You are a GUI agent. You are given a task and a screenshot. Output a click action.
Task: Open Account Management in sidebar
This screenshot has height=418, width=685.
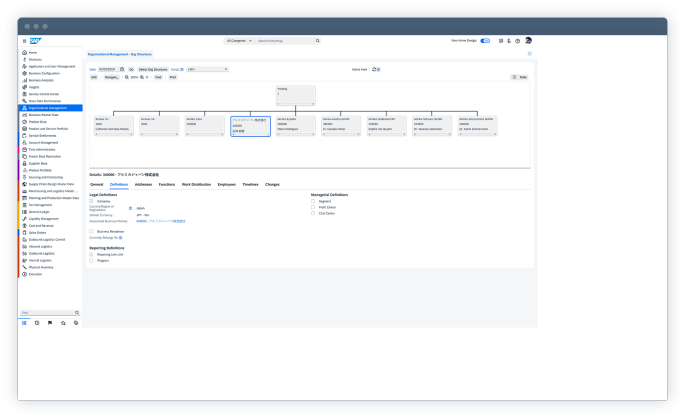coord(43,142)
